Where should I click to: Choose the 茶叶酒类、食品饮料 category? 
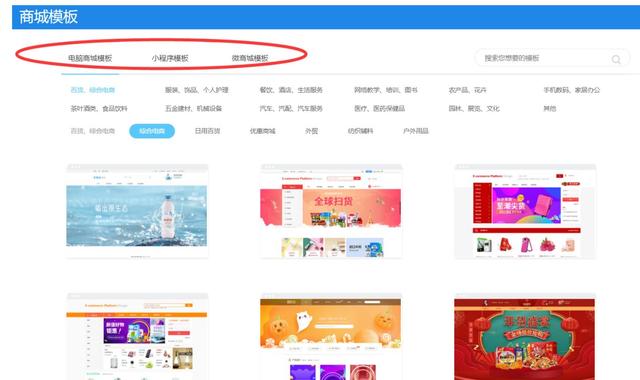99,109
